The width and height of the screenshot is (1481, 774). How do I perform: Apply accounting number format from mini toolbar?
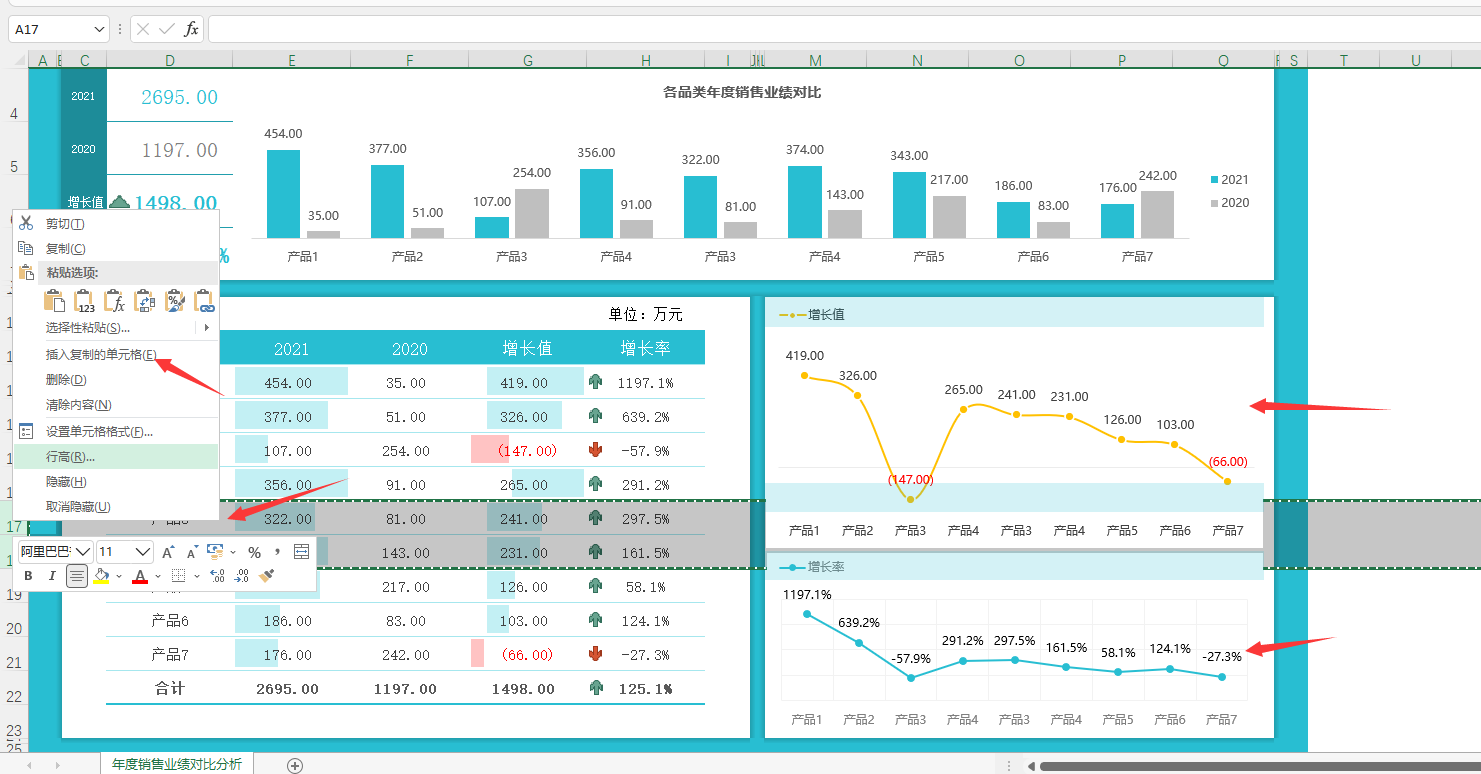click(214, 552)
